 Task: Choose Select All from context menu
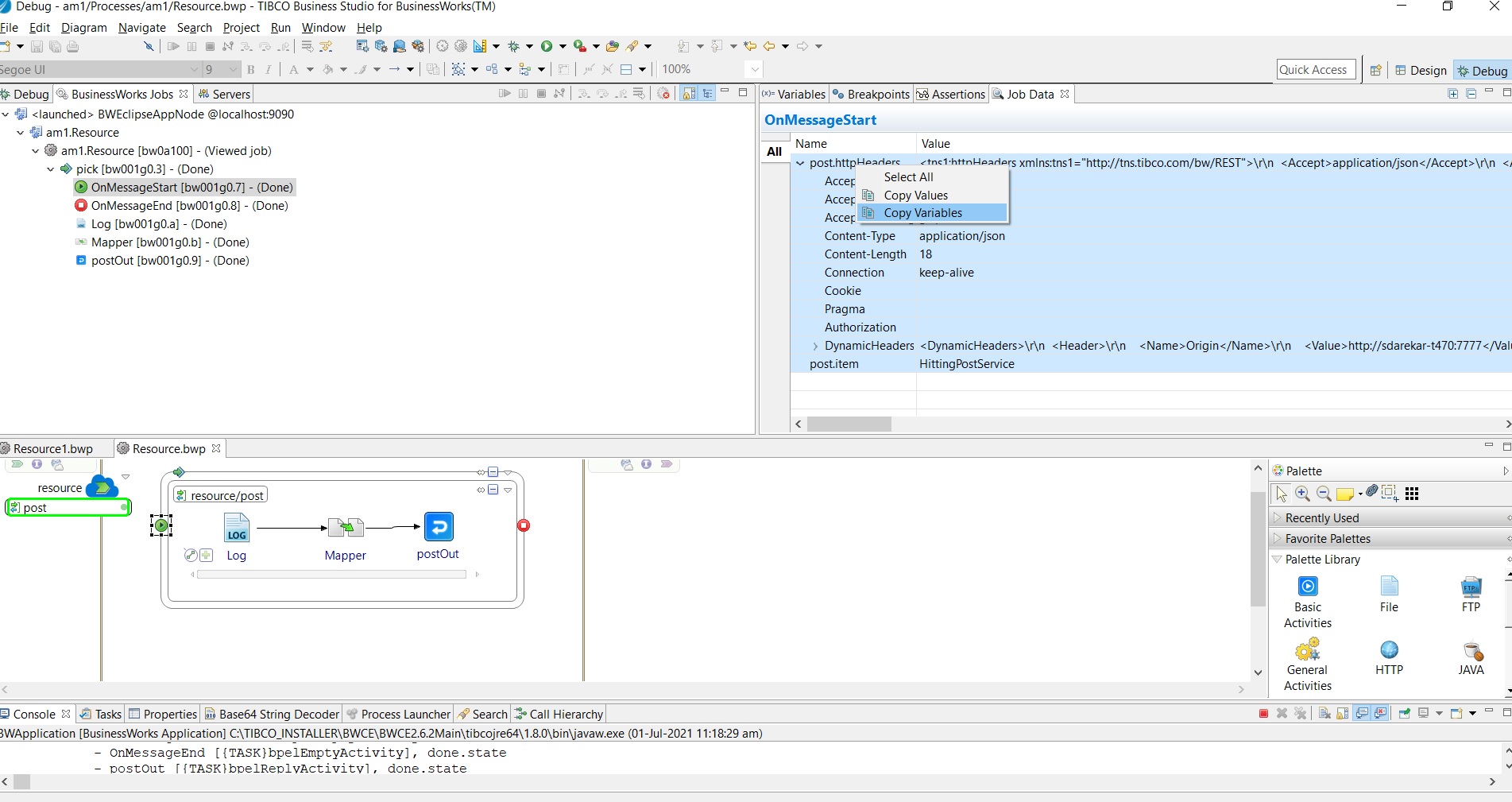932,177
